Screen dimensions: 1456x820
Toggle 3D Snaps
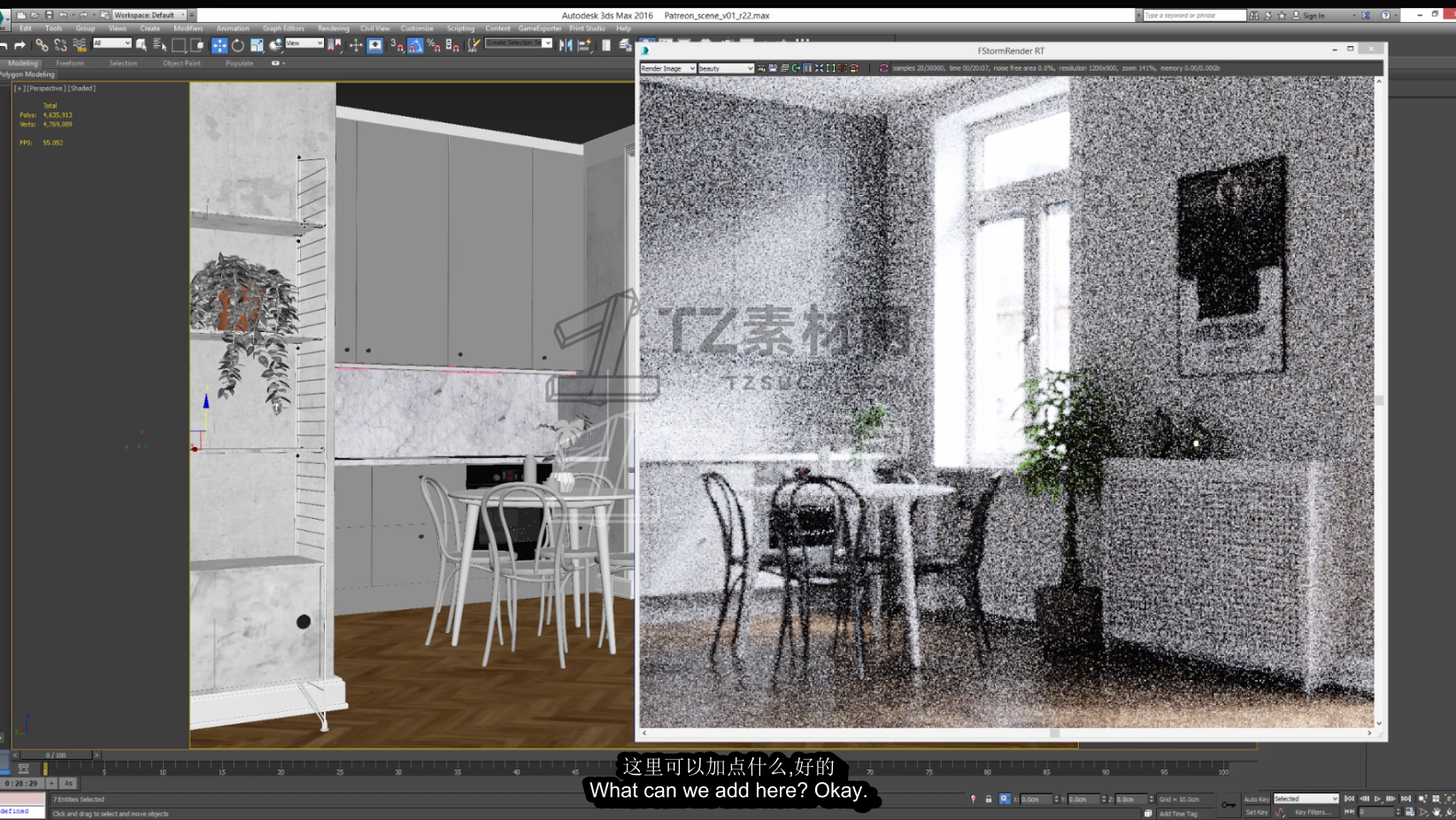point(397,45)
